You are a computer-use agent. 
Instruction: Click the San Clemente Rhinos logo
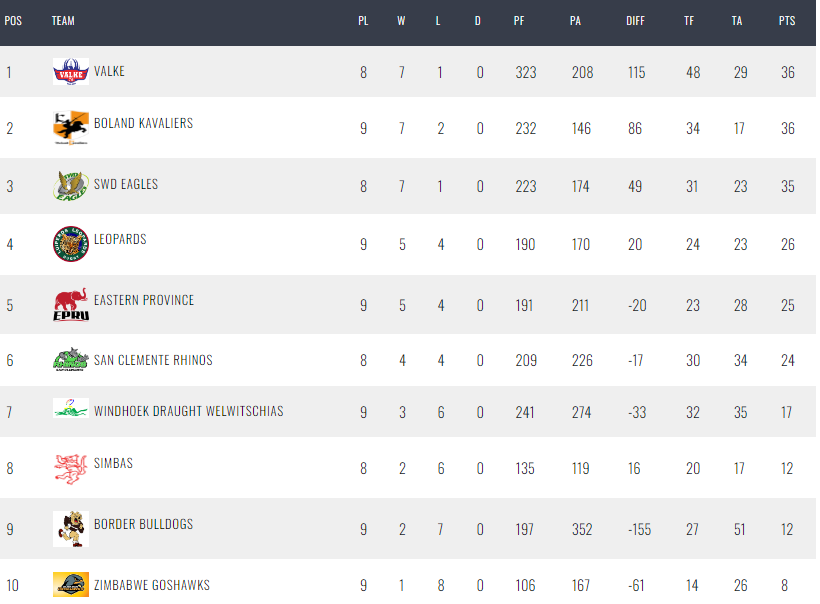tap(71, 359)
